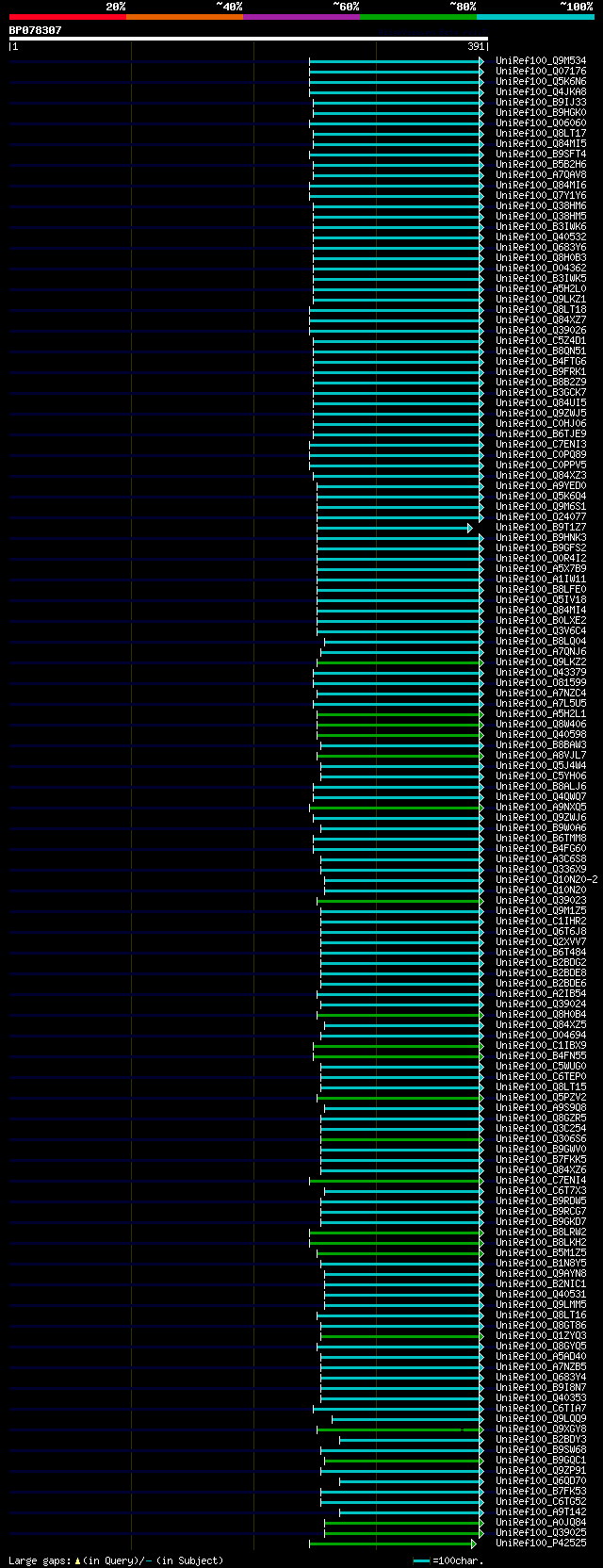Select the UniRef100_Q84XZ5 label
Image resolution: width=603 pixels, height=1568 pixels.
(541, 1025)
